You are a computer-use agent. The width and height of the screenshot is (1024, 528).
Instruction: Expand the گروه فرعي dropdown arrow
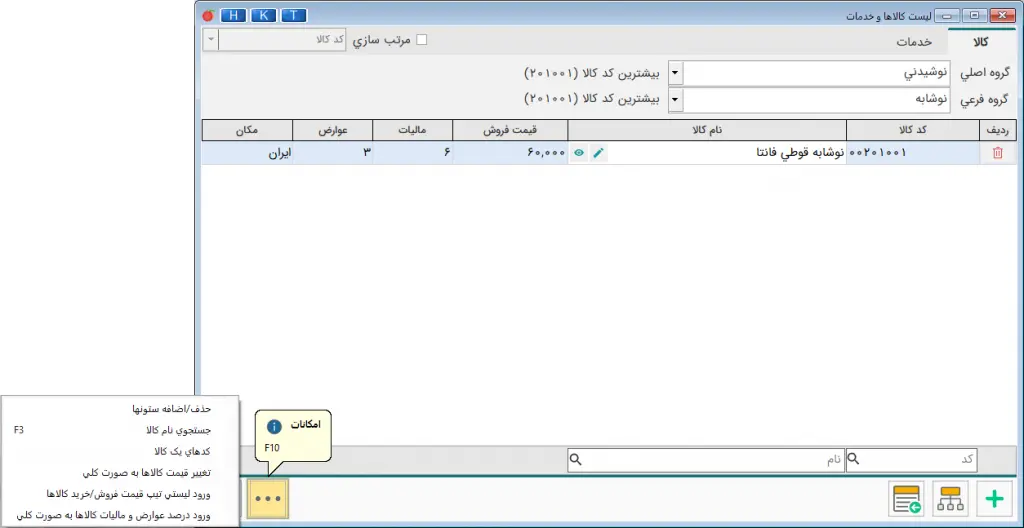(x=675, y=100)
